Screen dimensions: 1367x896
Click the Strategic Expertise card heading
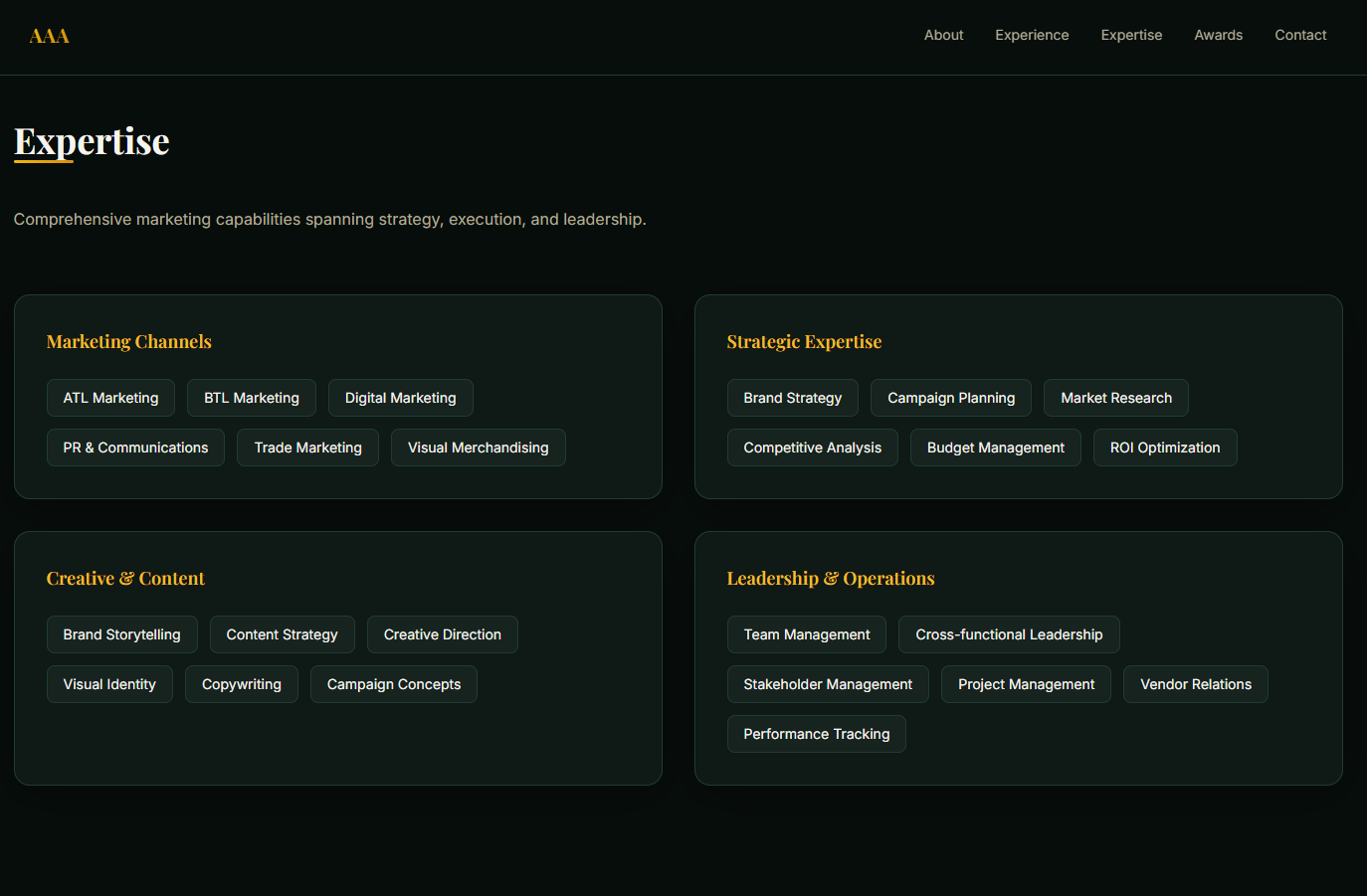[804, 342]
